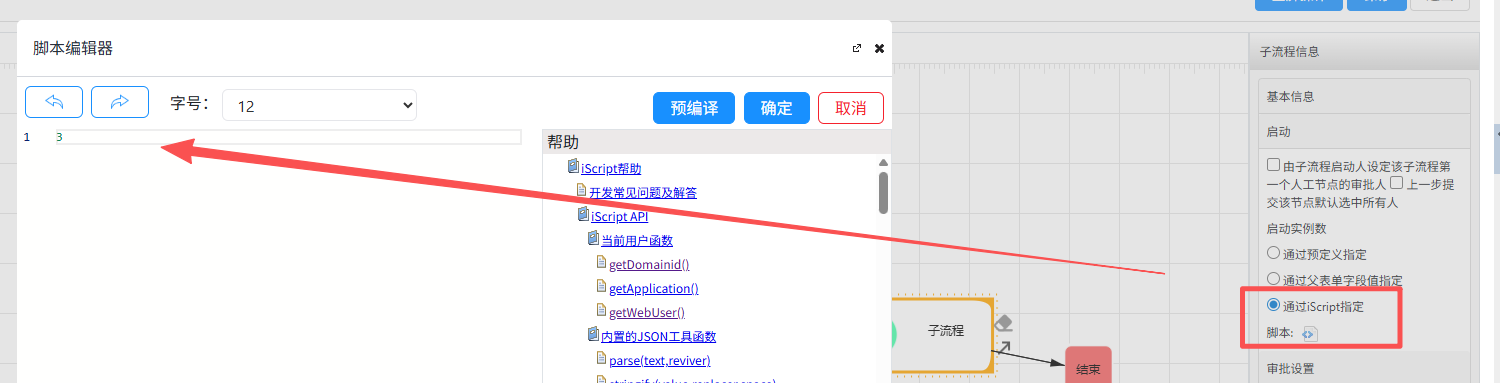Cancel the script editor with 取消

(x=851, y=108)
